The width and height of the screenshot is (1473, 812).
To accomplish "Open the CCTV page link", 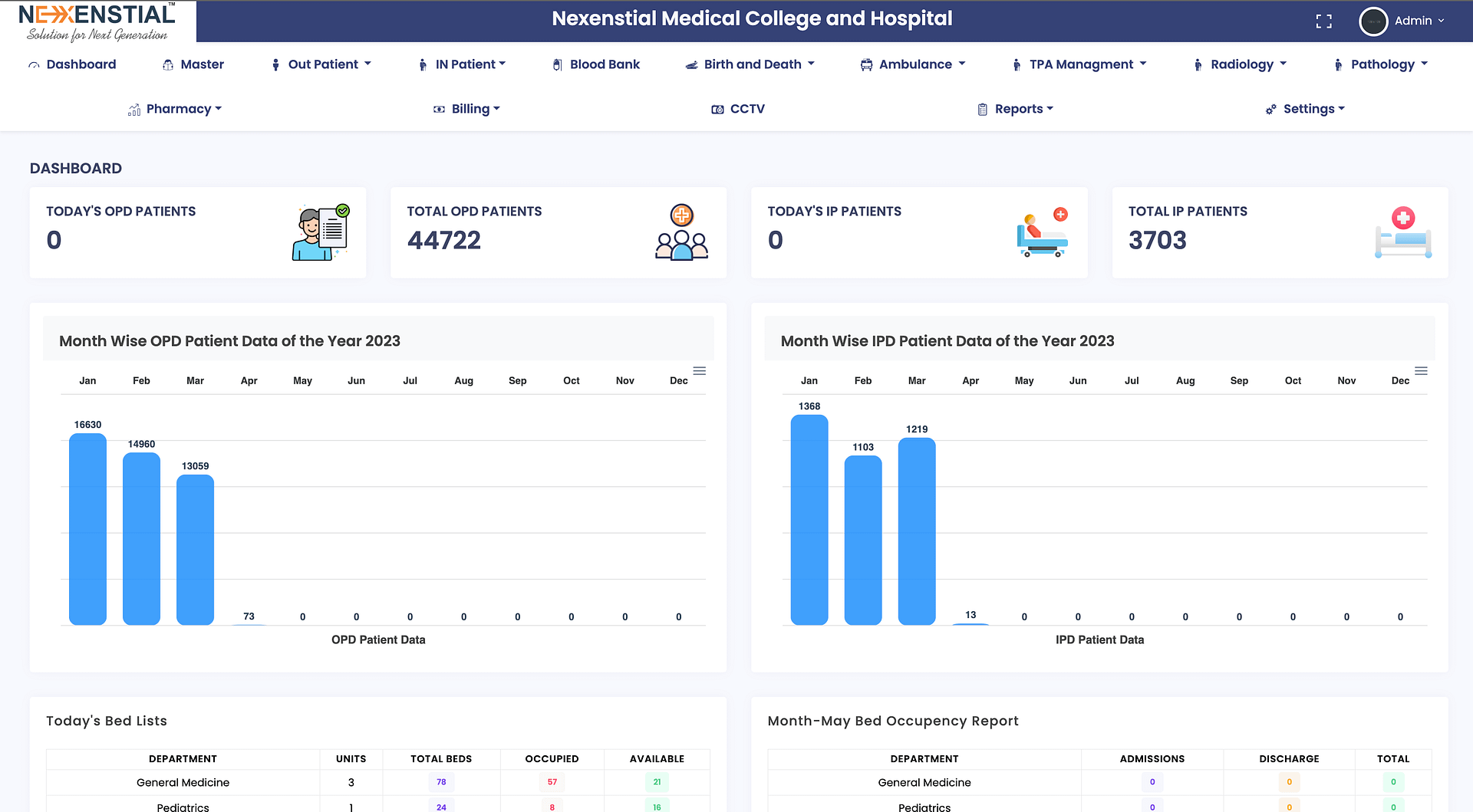I will pyautogui.click(x=738, y=109).
